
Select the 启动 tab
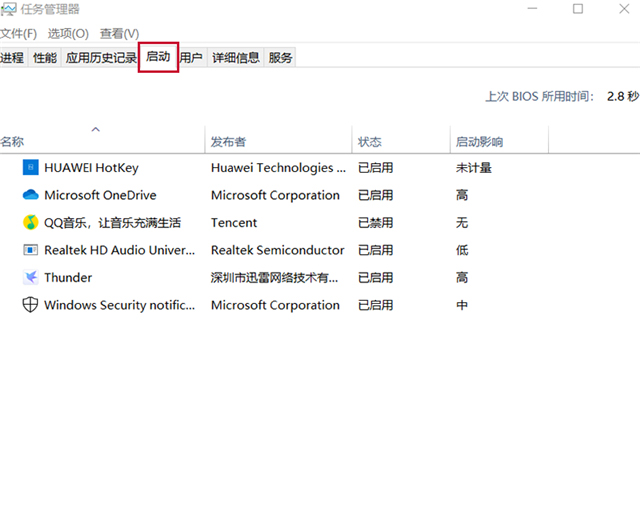coord(158,57)
